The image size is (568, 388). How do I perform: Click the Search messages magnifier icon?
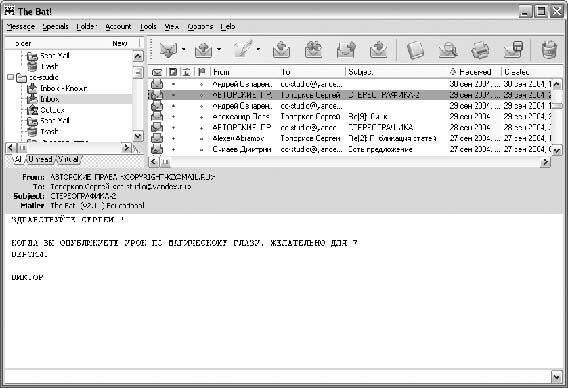(448, 50)
